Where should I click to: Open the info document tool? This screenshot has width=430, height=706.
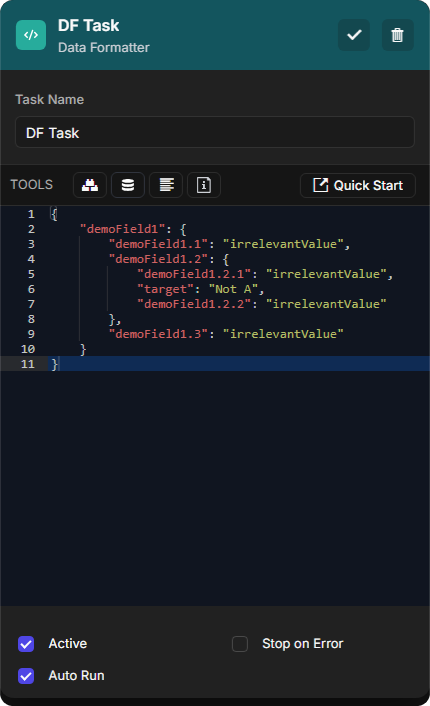(x=204, y=185)
